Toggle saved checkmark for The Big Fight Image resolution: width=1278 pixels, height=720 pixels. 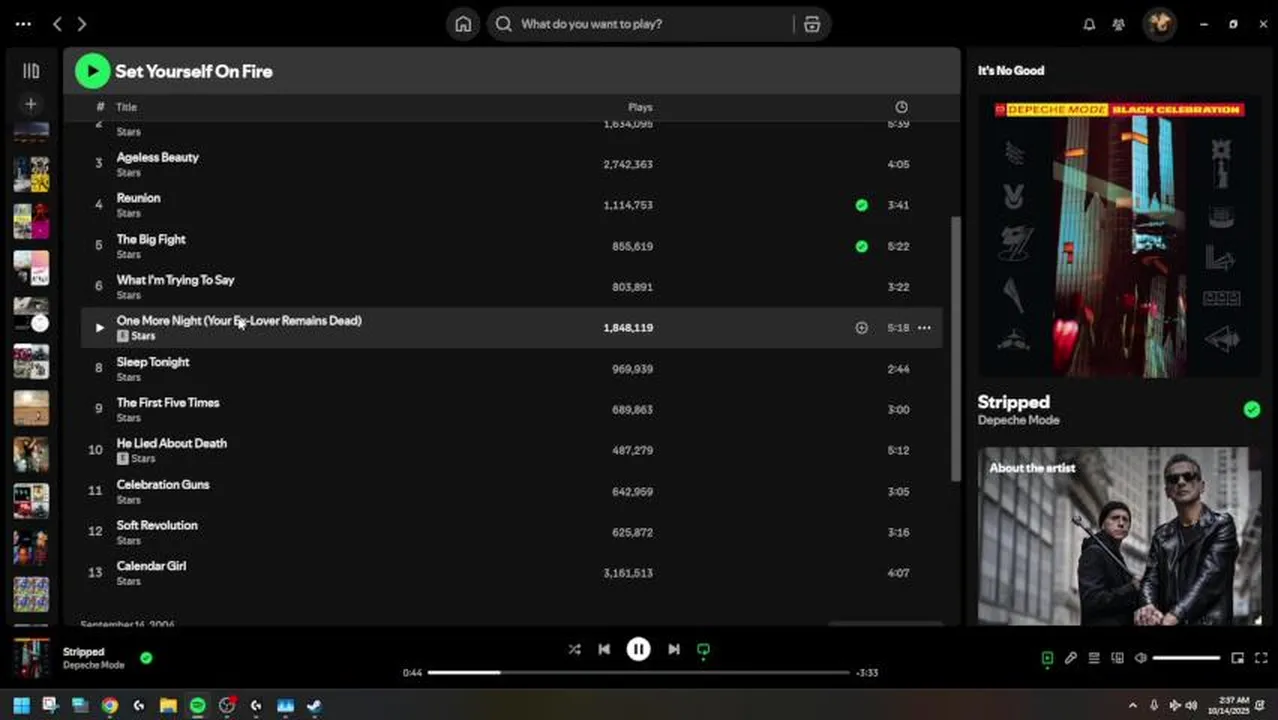861,246
